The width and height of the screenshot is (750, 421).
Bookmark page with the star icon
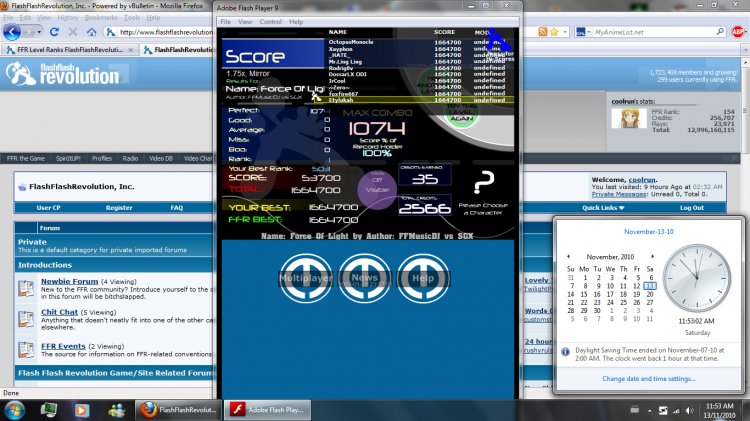tap(554, 32)
